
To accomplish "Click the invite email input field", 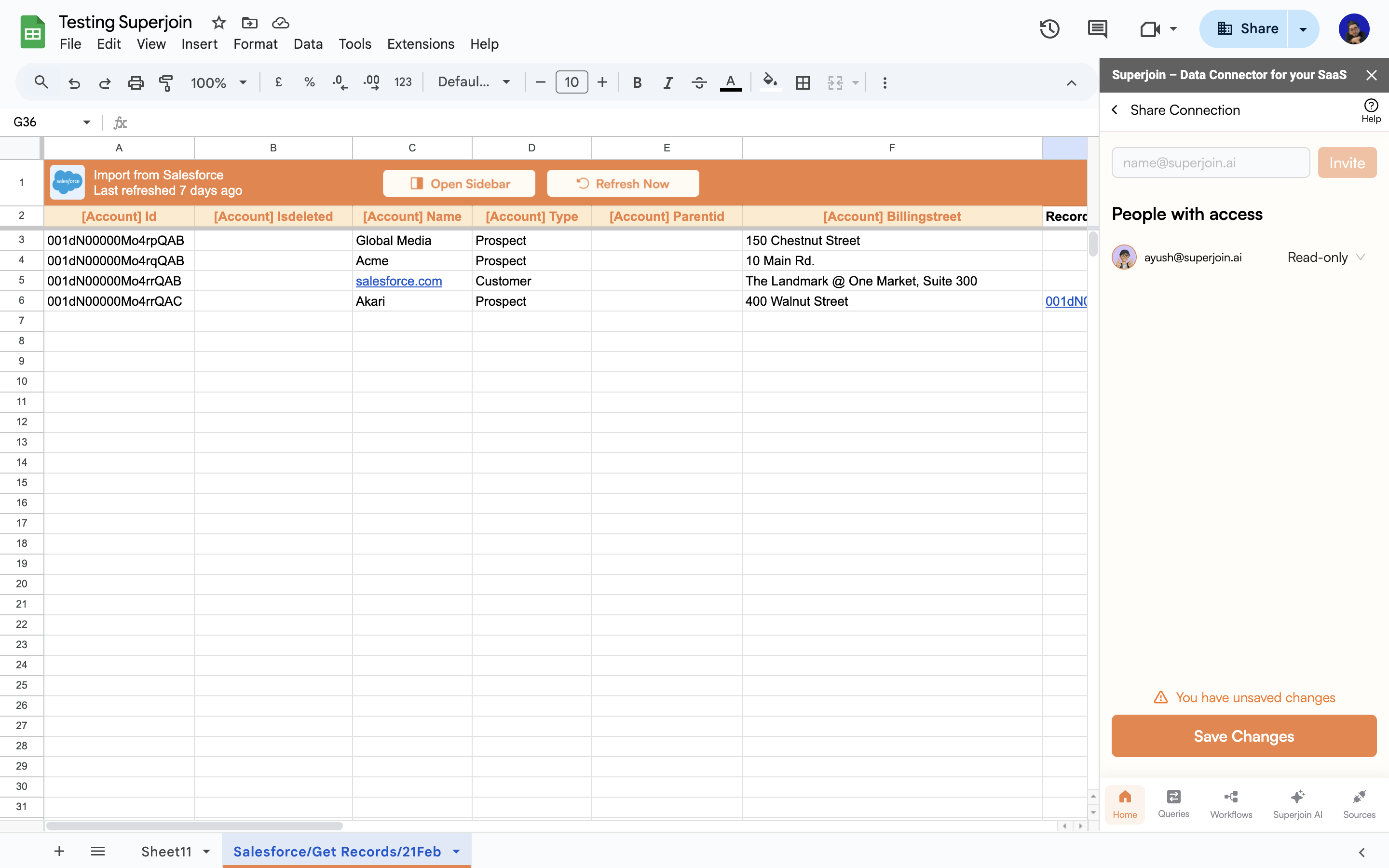I will 1211,163.
